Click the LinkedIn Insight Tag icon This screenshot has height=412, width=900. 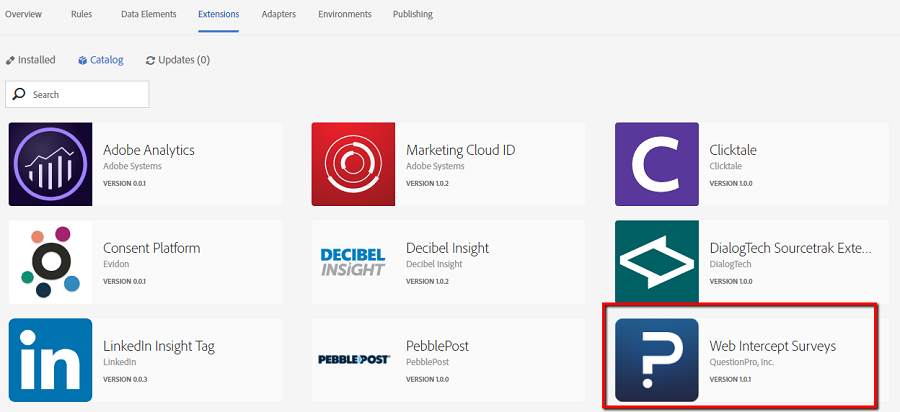[50, 360]
